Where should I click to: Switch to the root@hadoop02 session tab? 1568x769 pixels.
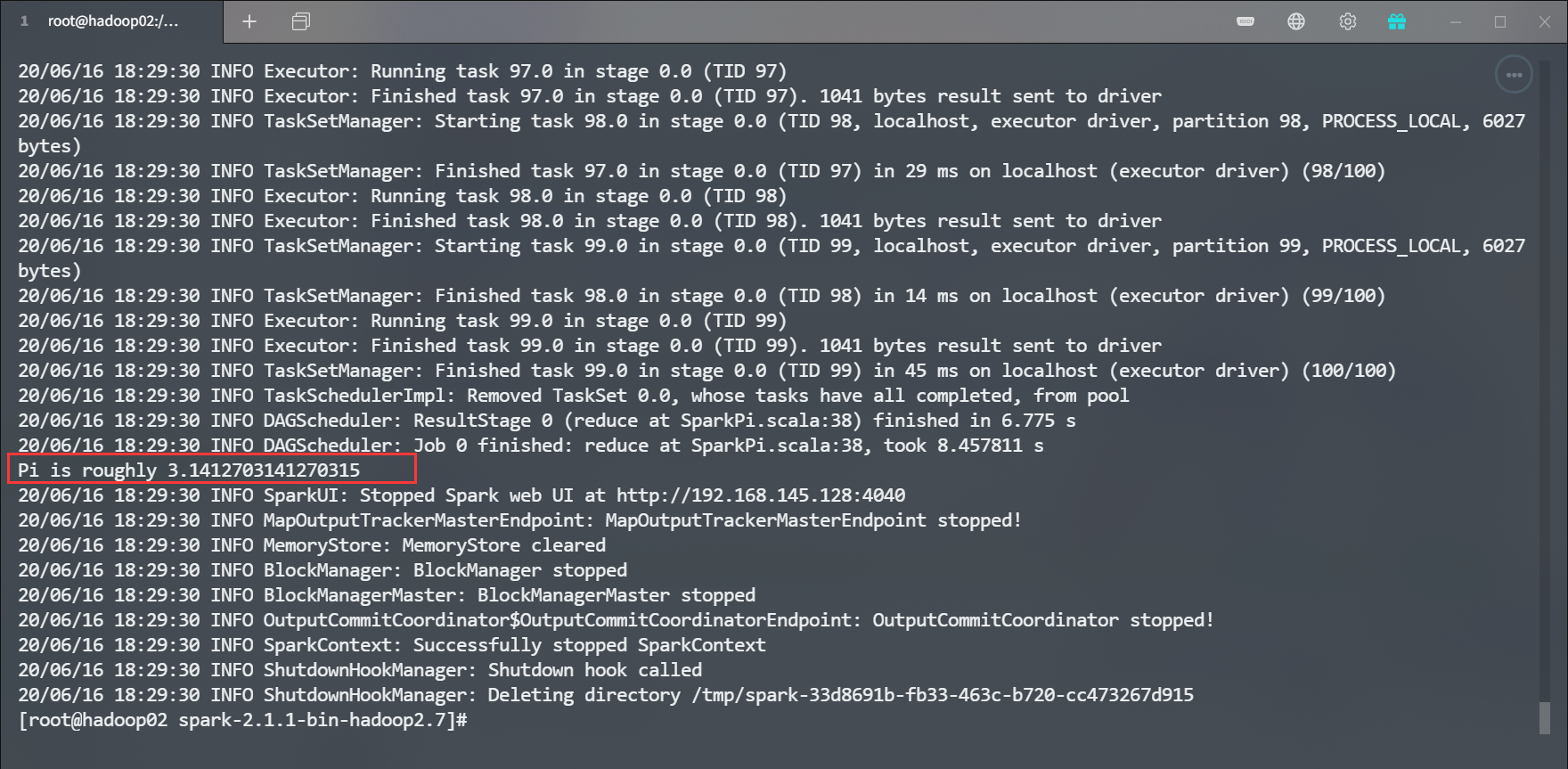click(113, 21)
